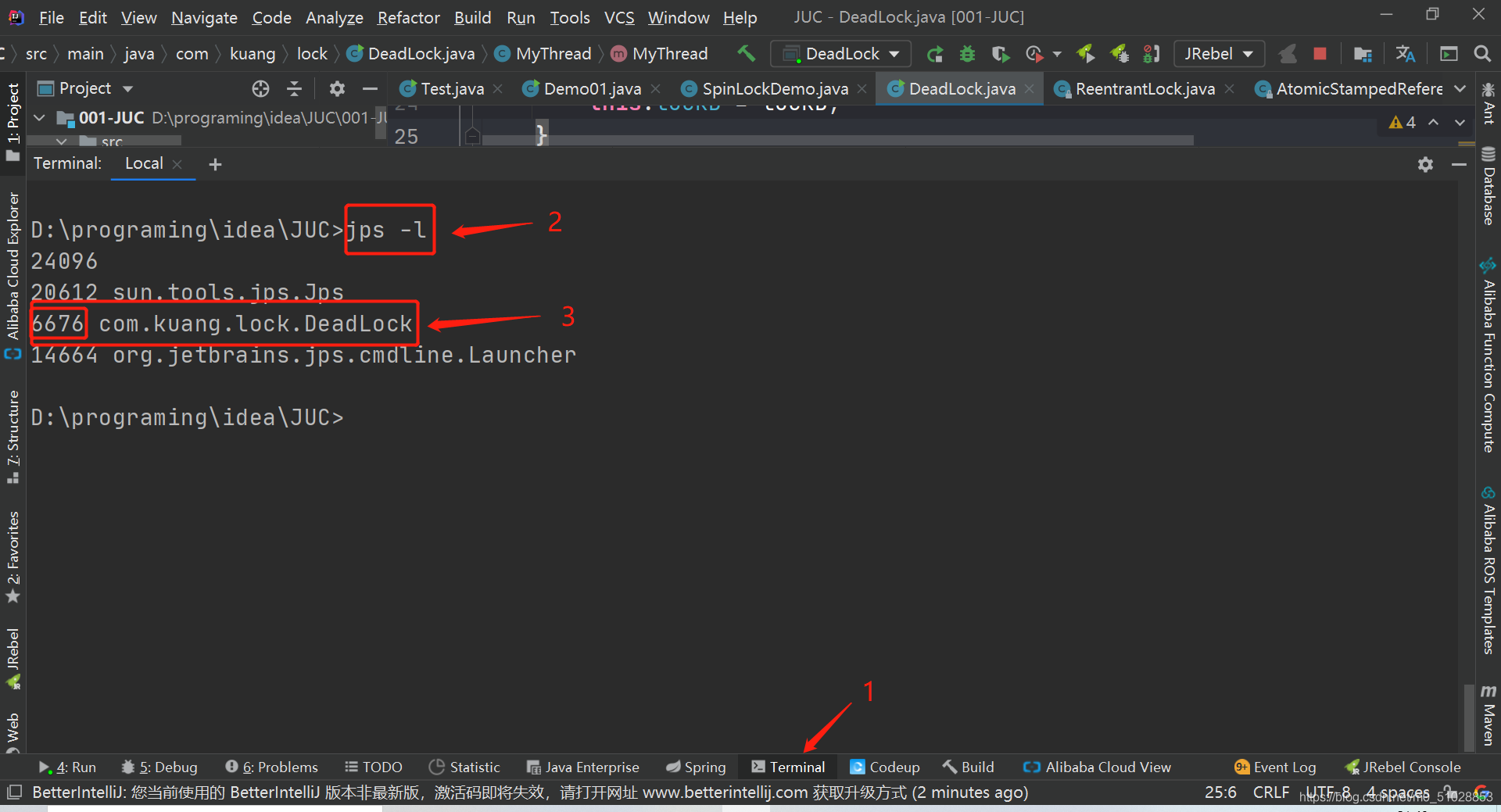Switch to the Test.java editor tab

(451, 89)
